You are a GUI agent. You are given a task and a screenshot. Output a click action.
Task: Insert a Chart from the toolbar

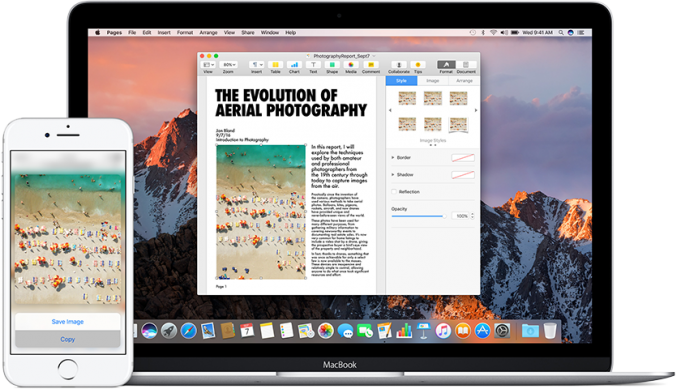[x=294, y=65]
